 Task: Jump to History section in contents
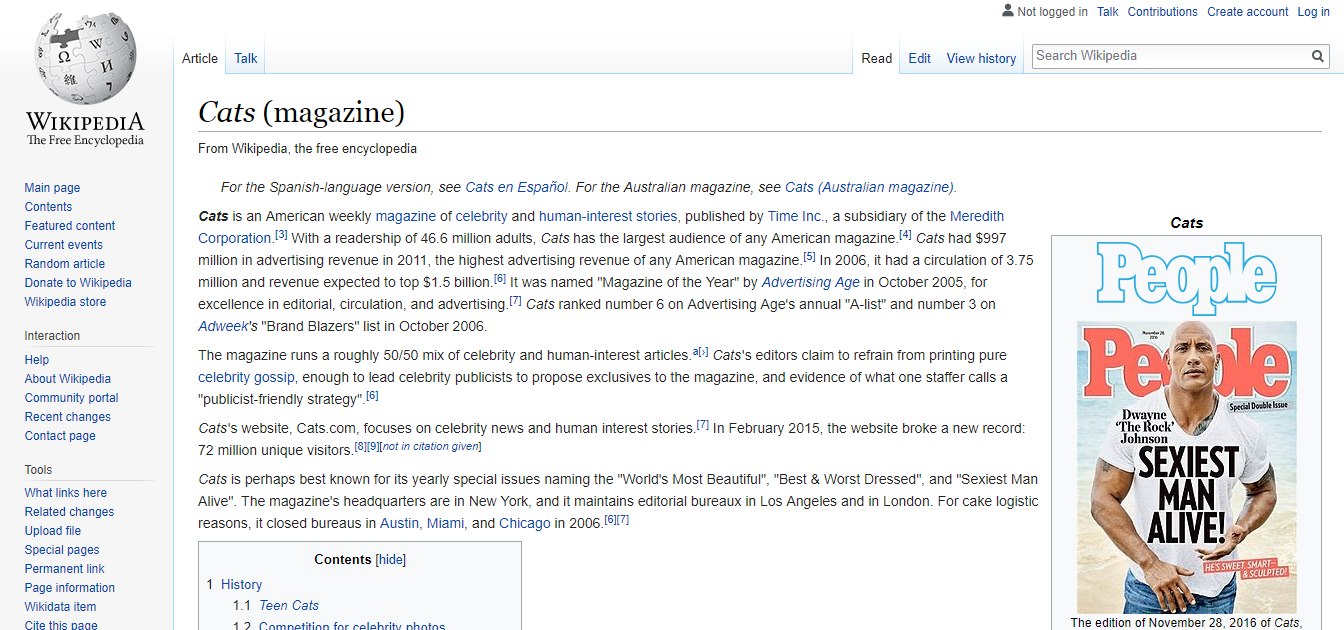point(241,585)
